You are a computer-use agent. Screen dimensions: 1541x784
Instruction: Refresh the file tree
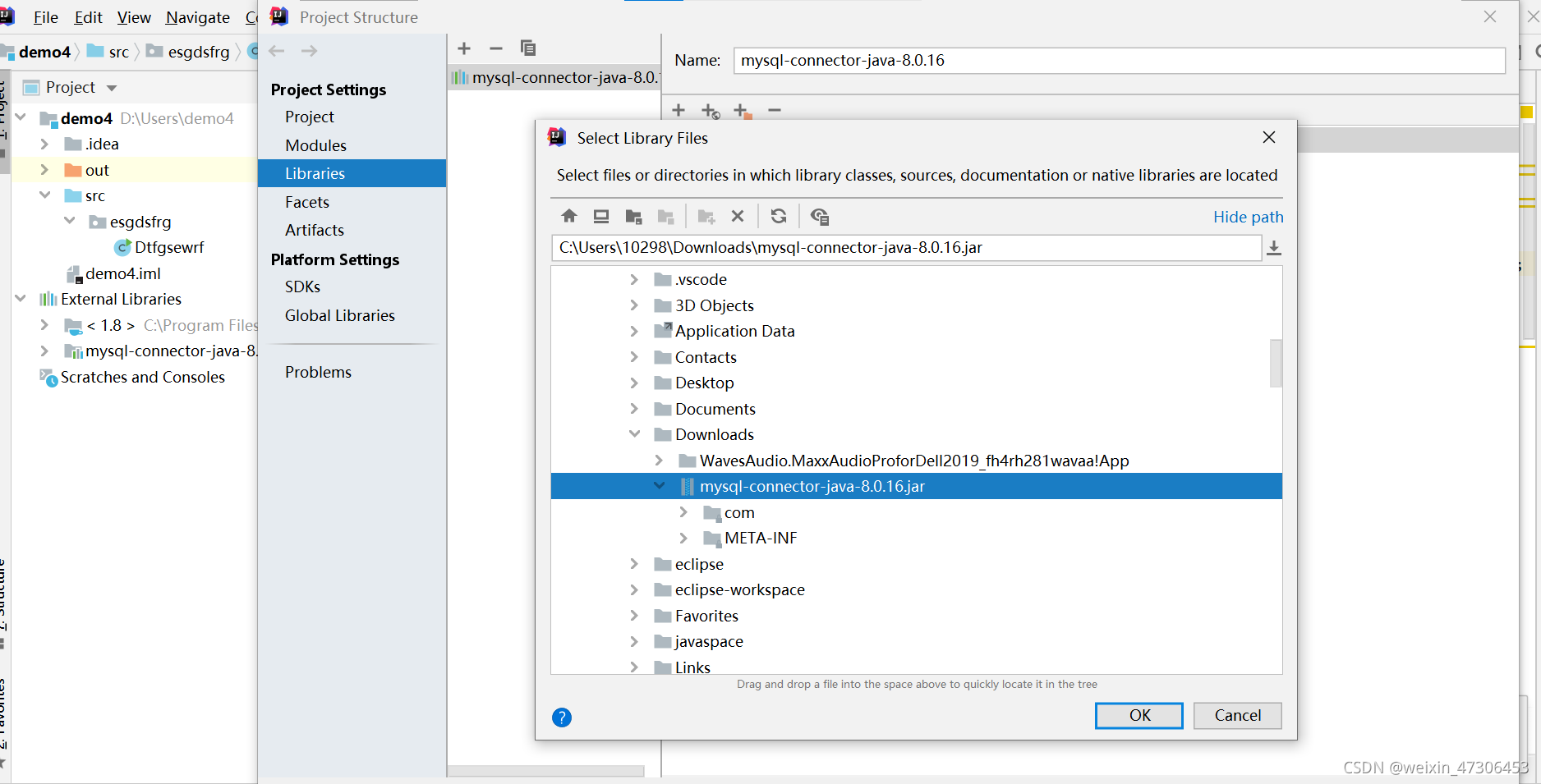click(779, 216)
